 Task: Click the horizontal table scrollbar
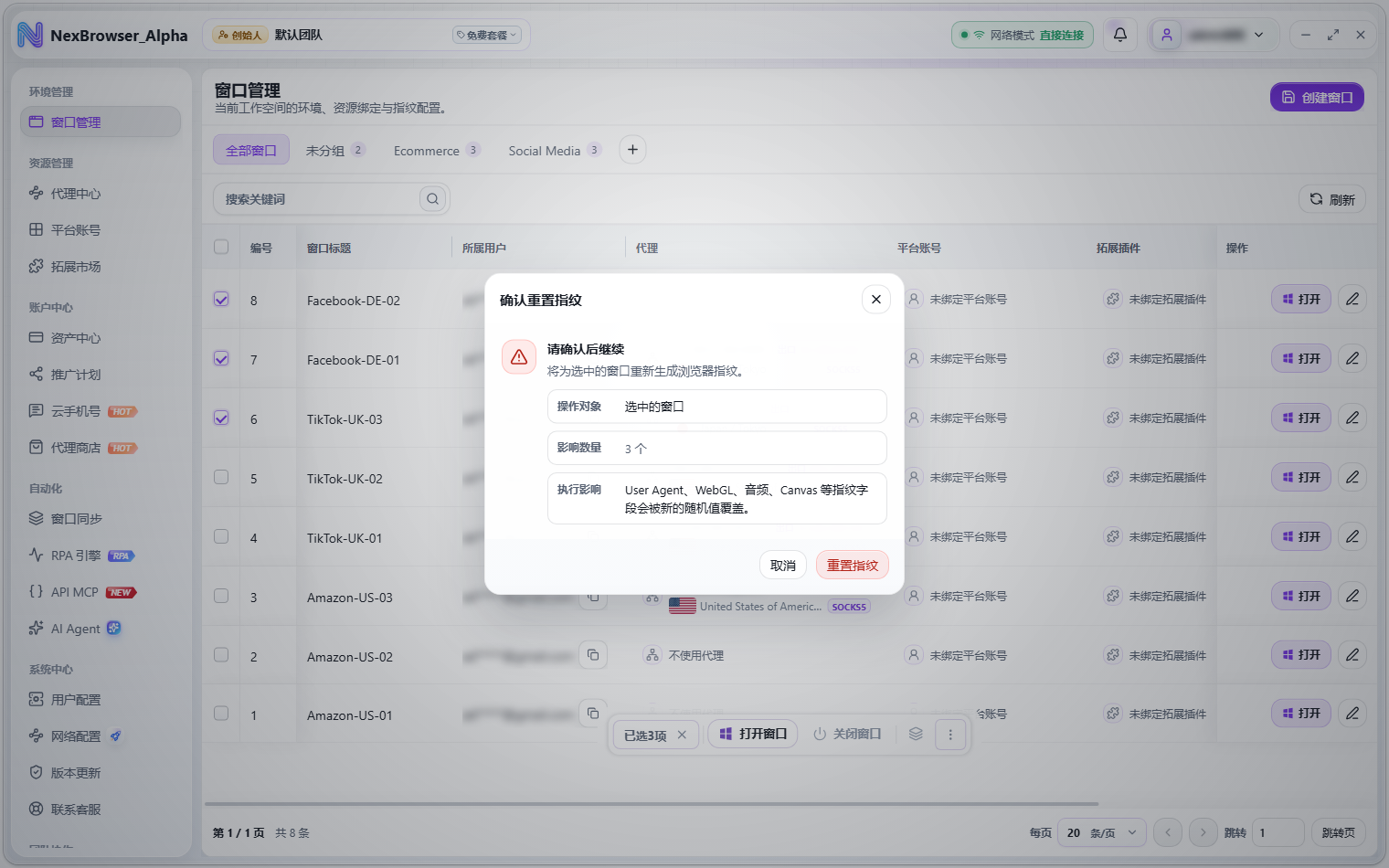[652, 805]
